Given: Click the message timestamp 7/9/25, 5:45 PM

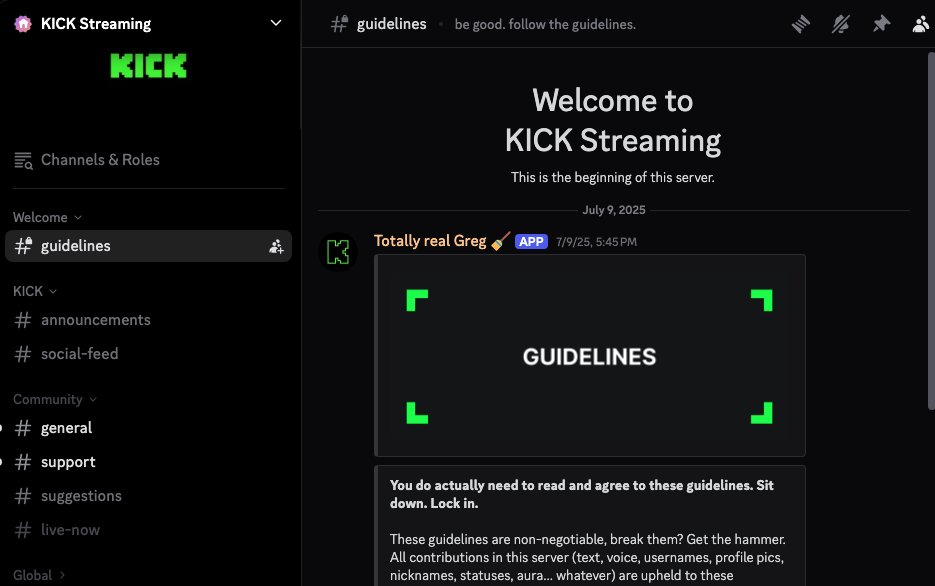Looking at the screenshot, I should [596, 242].
